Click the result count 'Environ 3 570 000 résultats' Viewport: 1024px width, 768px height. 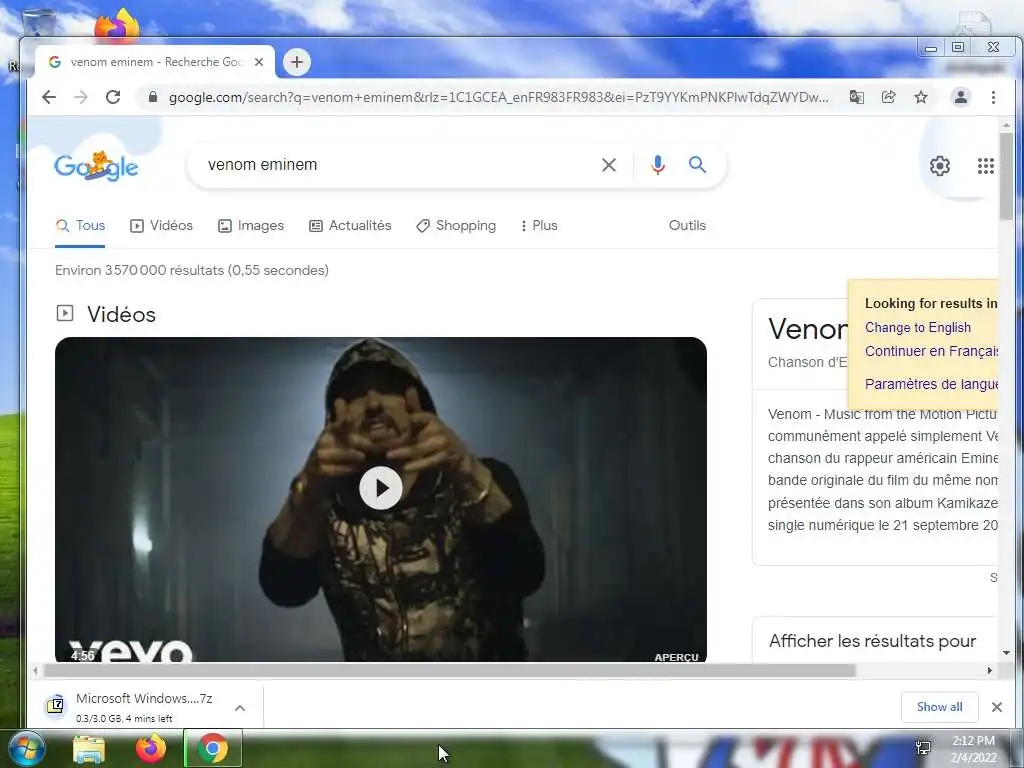192,270
